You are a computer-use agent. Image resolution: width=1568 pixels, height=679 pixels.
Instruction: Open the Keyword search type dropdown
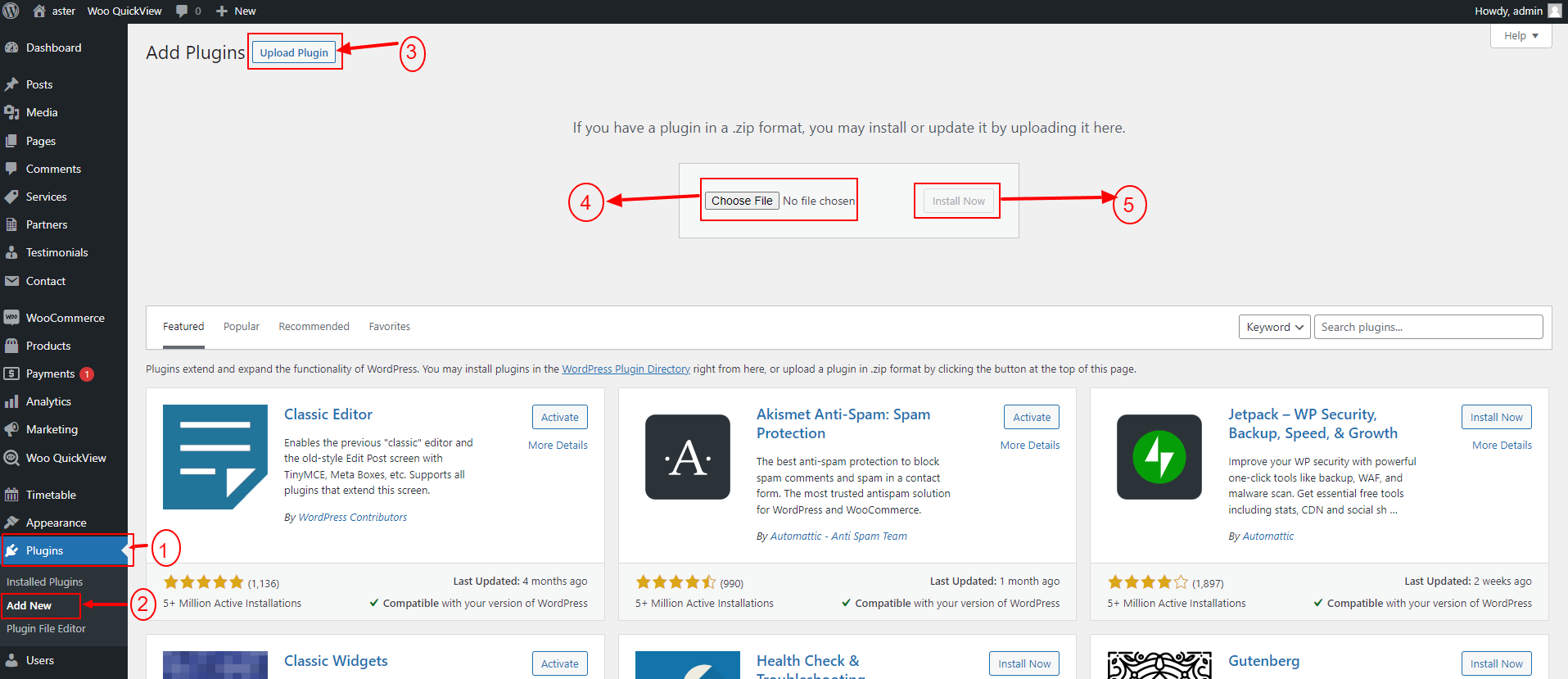(x=1274, y=327)
